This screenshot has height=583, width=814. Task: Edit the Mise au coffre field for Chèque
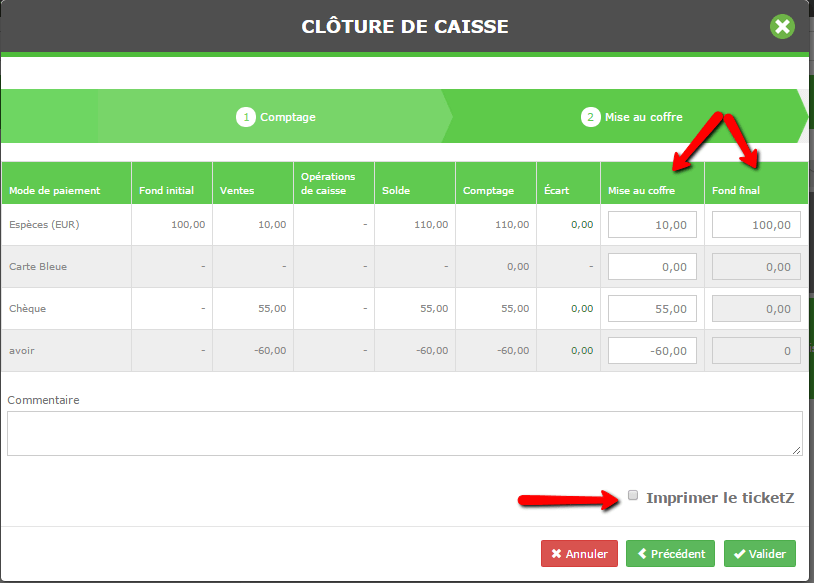[x=652, y=309]
